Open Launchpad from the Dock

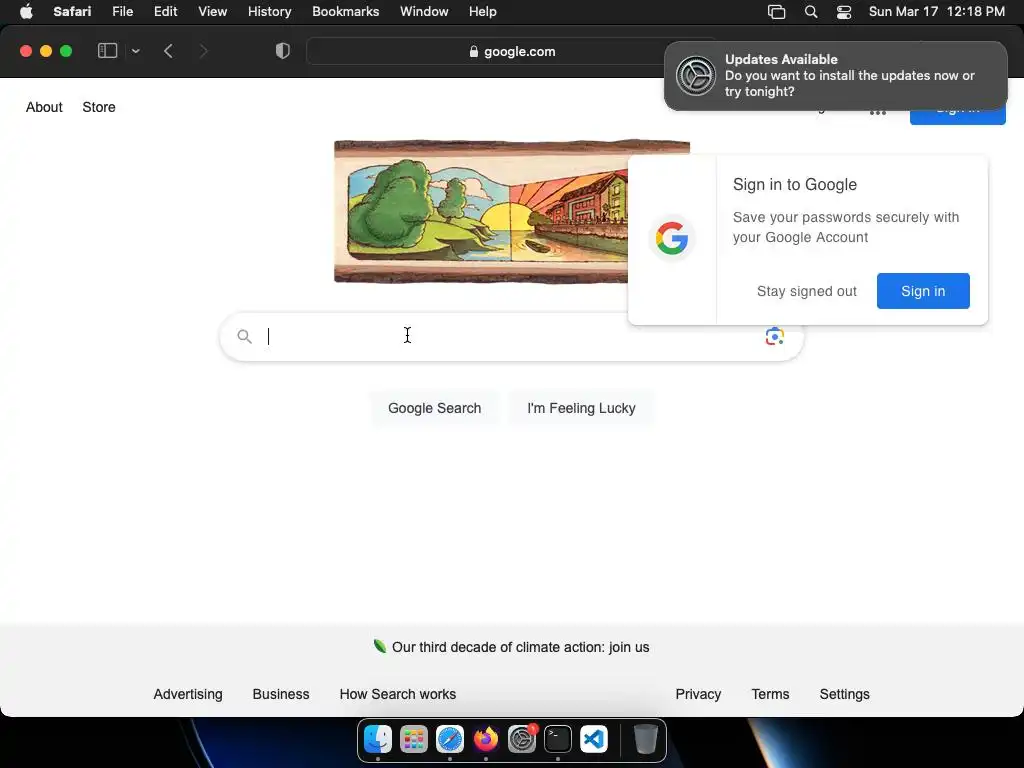pyautogui.click(x=414, y=739)
